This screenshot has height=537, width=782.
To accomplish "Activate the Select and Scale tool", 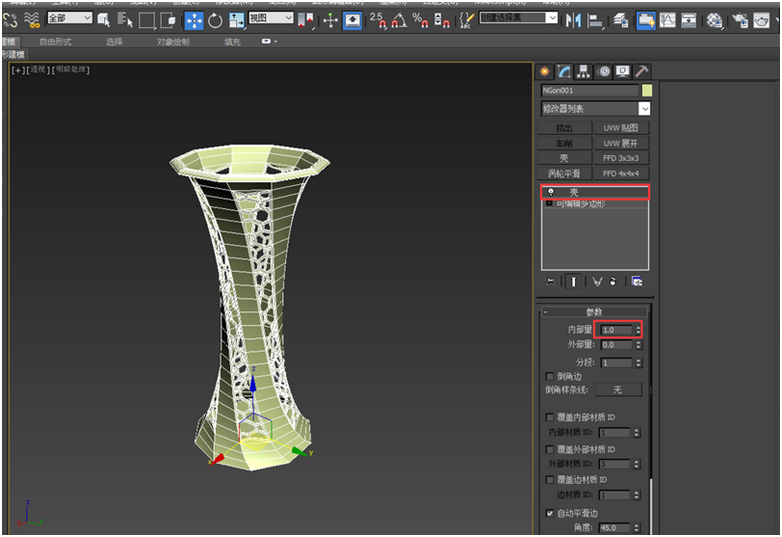I will 236,20.
